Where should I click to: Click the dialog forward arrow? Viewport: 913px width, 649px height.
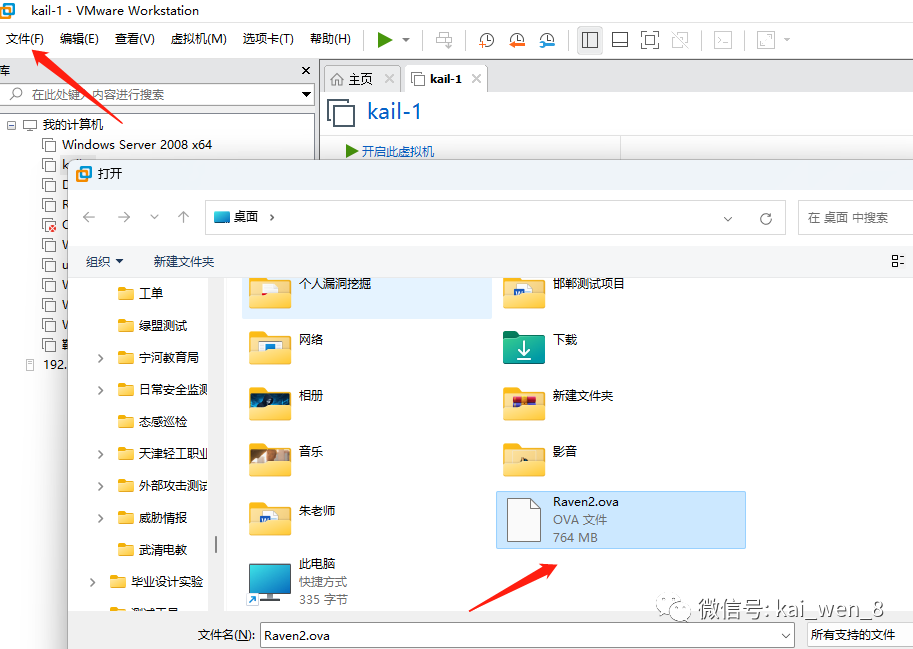pos(123,217)
